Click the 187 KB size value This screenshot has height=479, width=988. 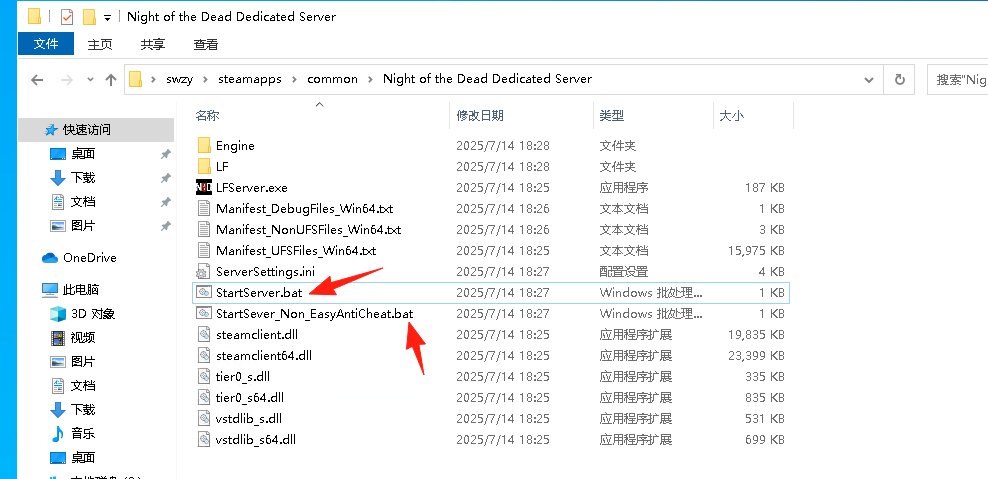[764, 187]
